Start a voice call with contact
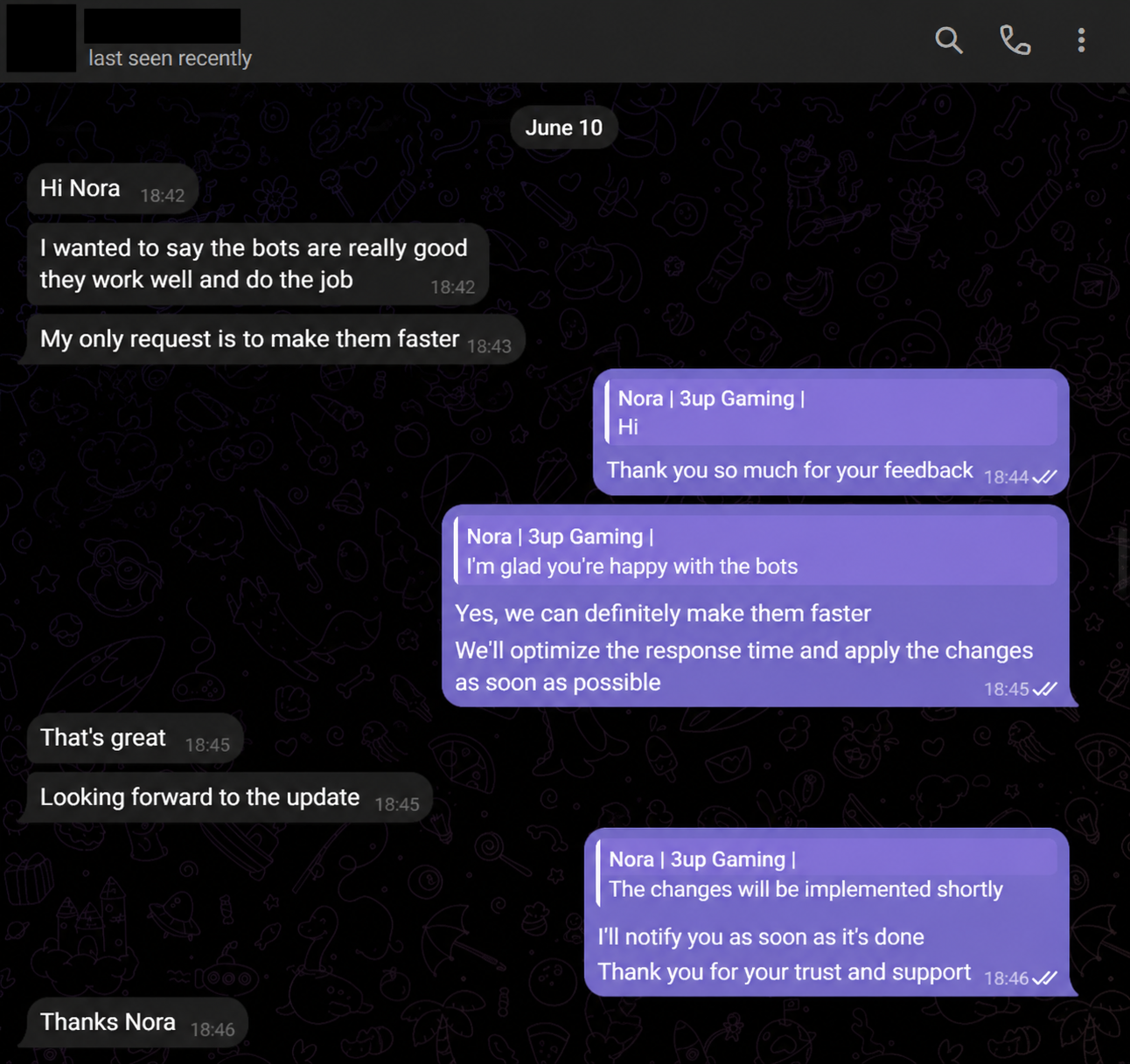The width and height of the screenshot is (1130, 1064). point(1015,40)
